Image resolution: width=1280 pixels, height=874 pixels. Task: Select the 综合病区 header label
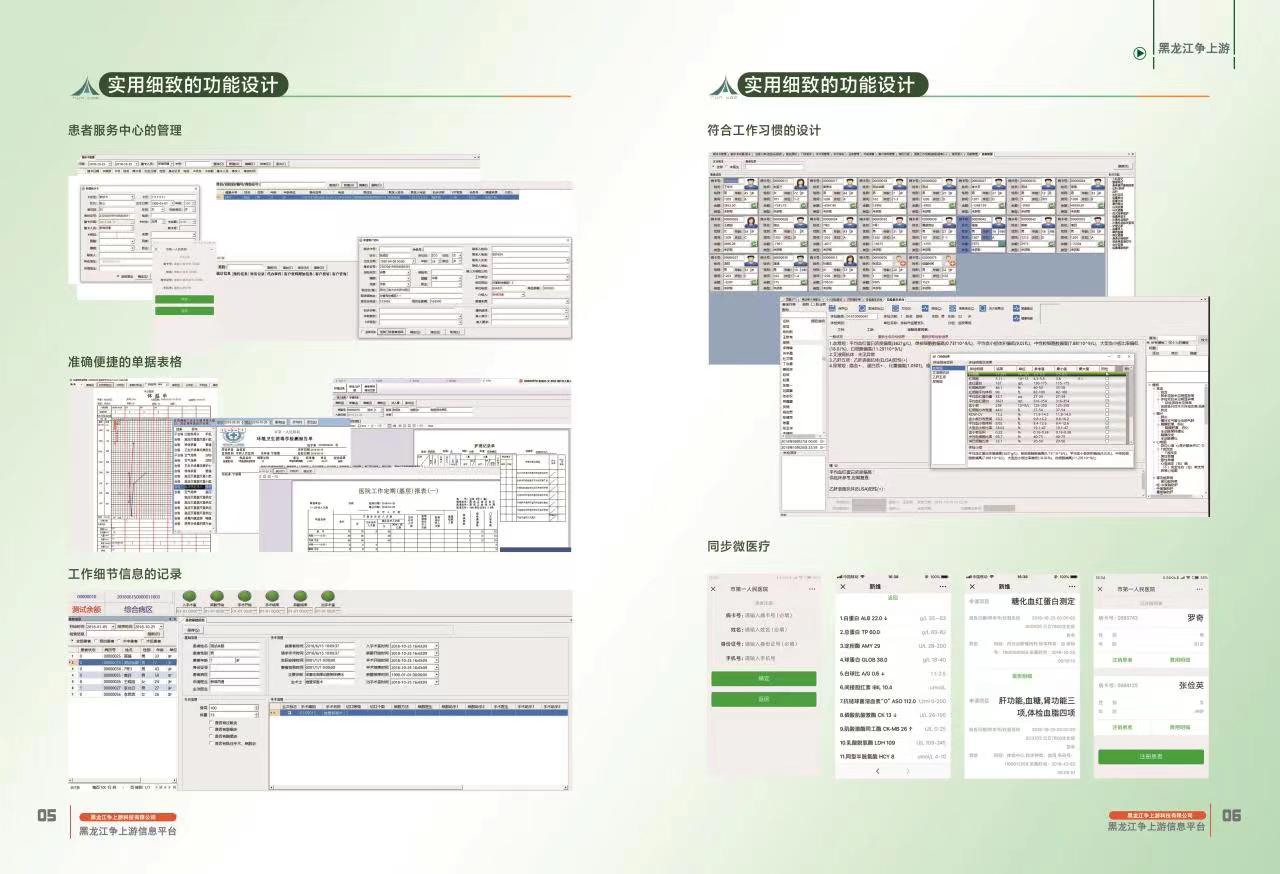pos(138,609)
